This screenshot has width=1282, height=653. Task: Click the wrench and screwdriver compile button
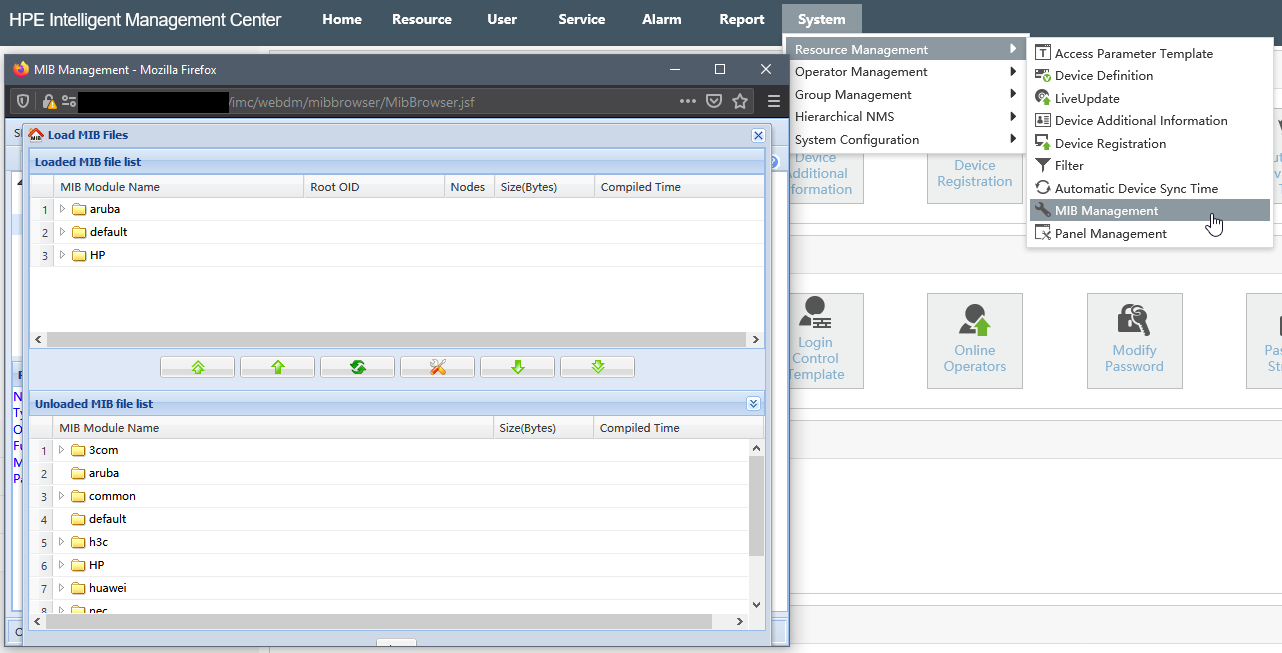(x=437, y=367)
